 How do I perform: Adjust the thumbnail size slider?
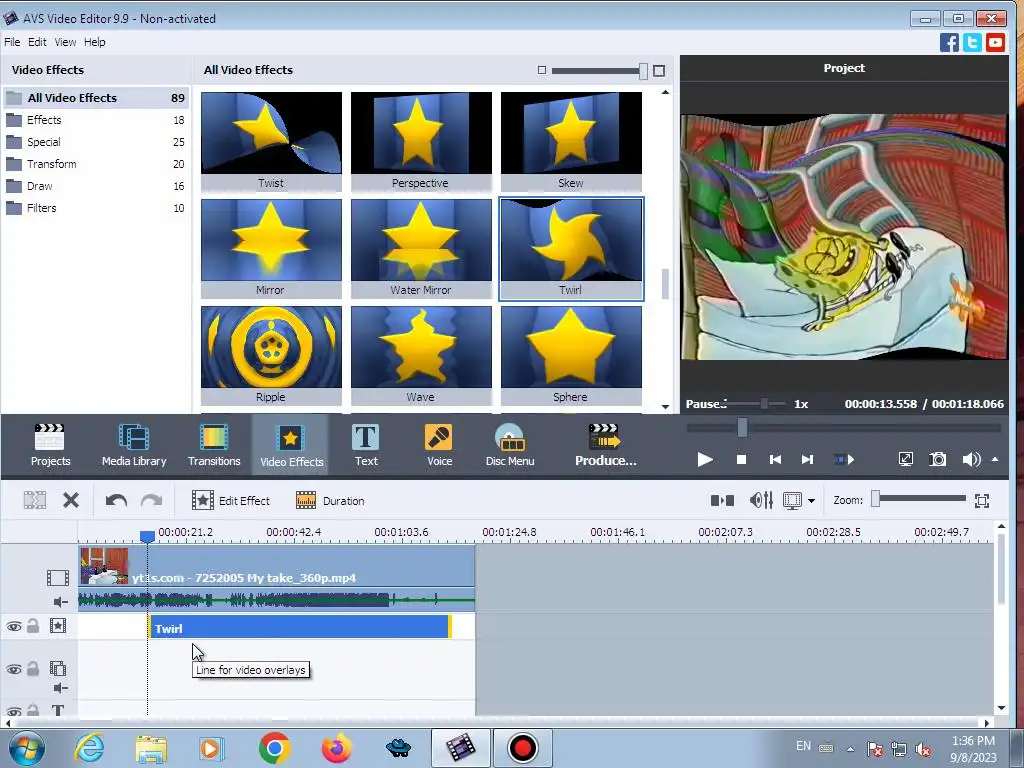pos(643,71)
